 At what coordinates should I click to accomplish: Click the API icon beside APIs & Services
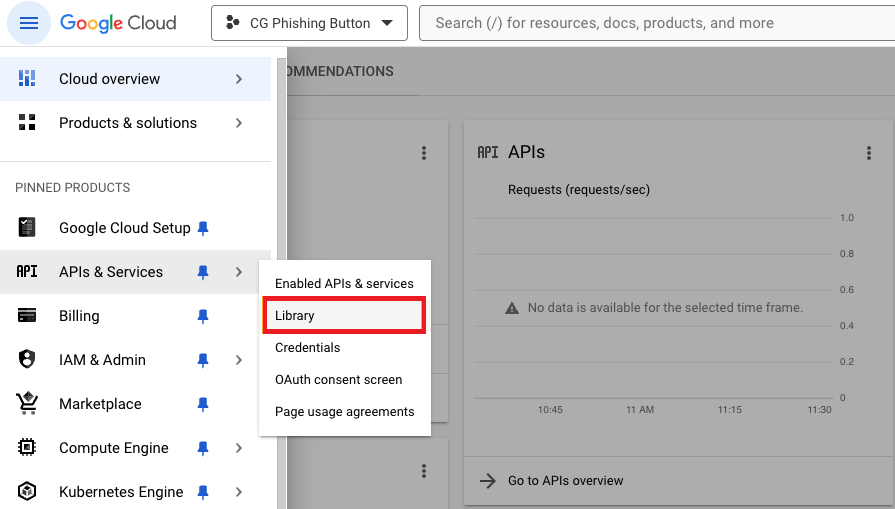coord(27,272)
